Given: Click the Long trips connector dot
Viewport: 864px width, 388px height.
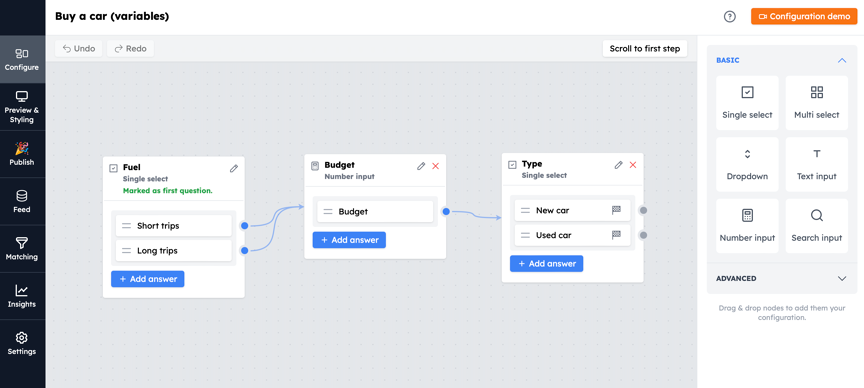Looking at the screenshot, I should click(x=245, y=251).
